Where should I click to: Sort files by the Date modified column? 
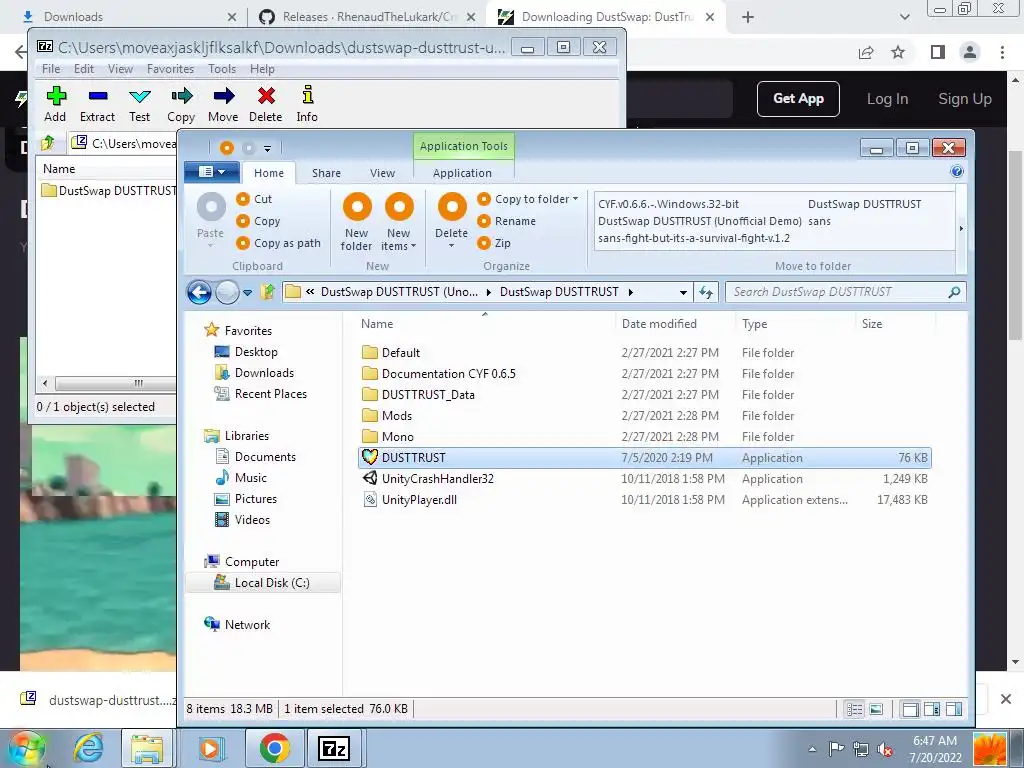point(659,324)
